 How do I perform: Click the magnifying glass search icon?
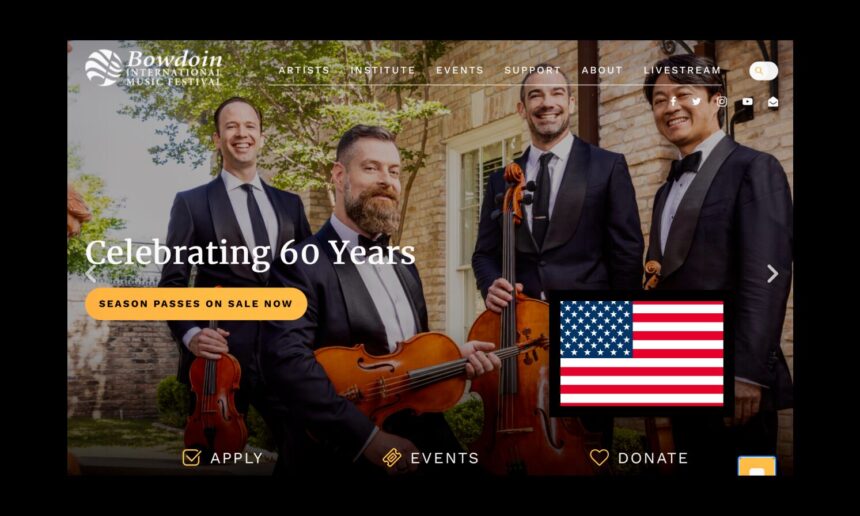[759, 71]
